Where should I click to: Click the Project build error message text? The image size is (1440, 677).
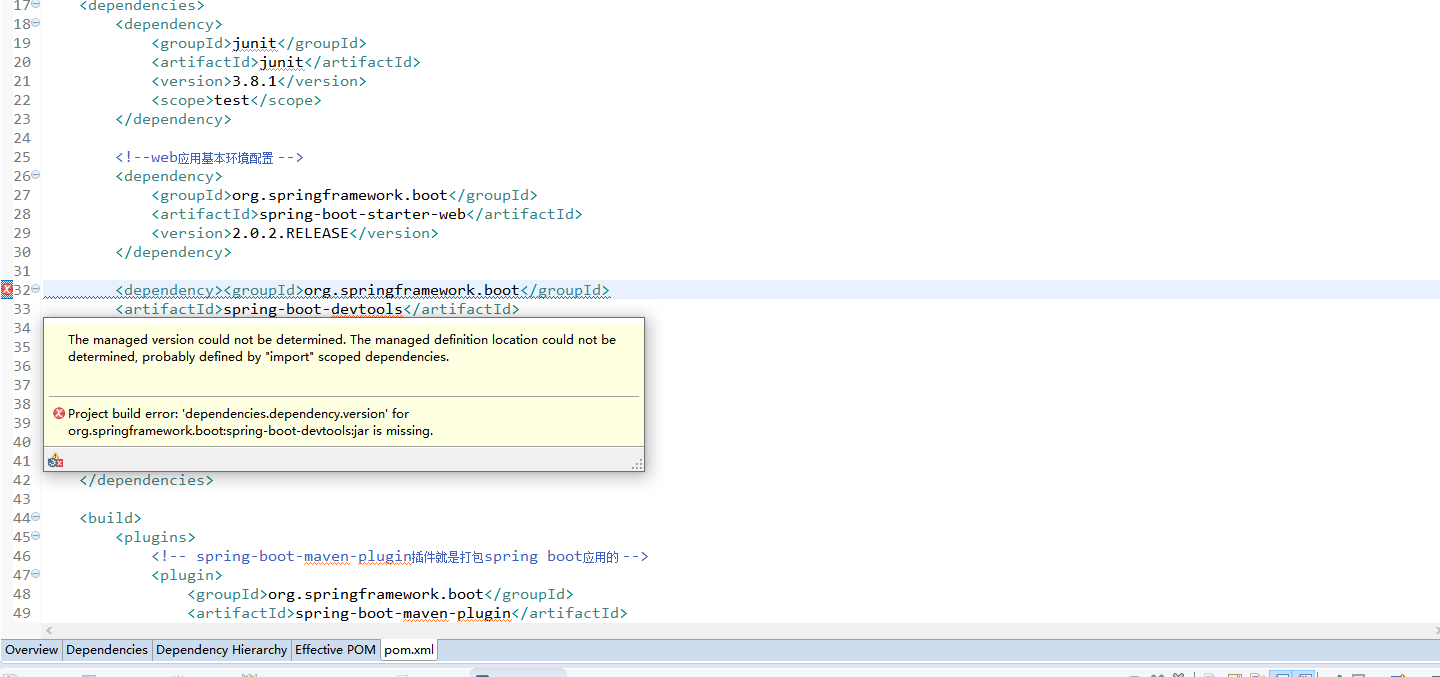[250, 422]
